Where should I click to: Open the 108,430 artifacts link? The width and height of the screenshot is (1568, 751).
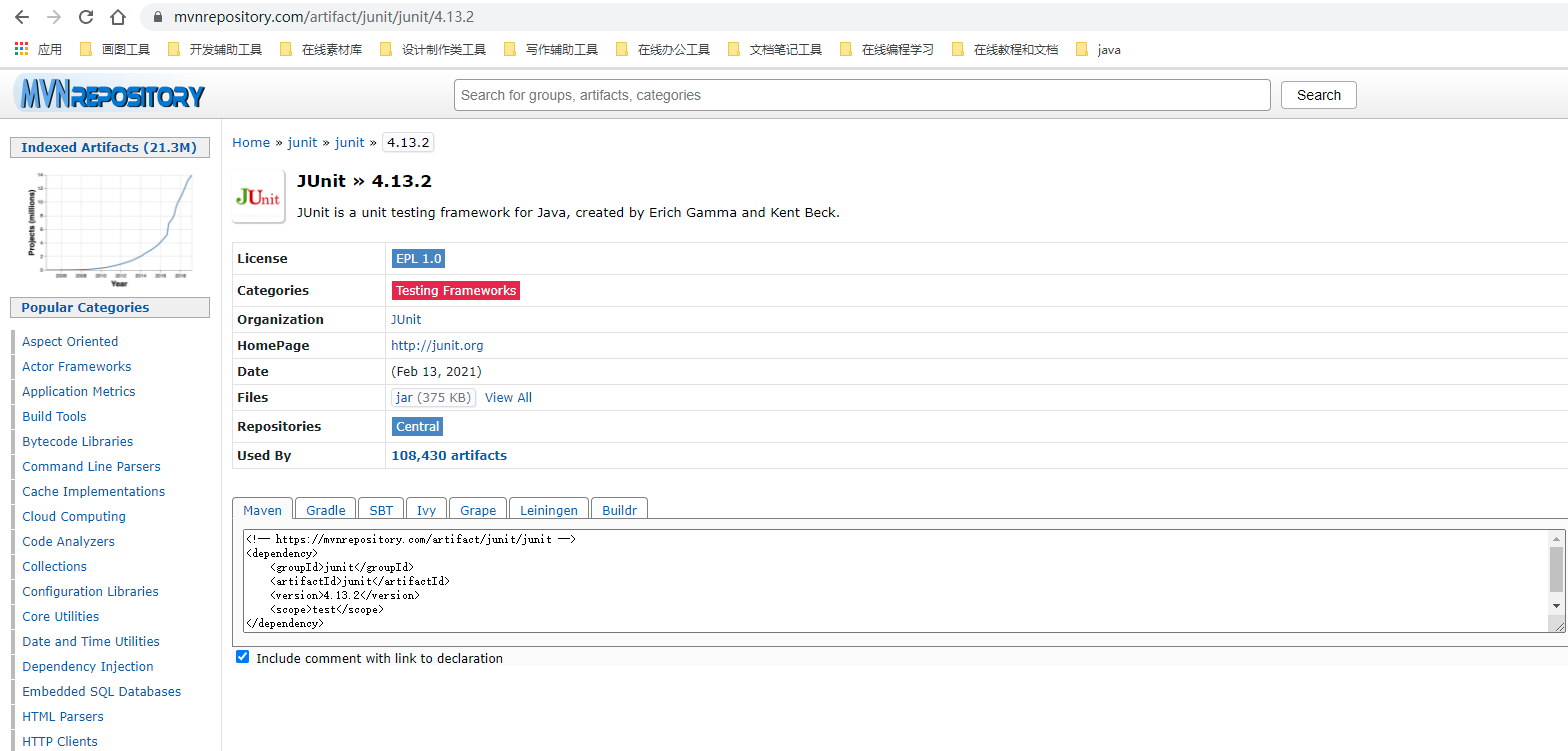(449, 455)
